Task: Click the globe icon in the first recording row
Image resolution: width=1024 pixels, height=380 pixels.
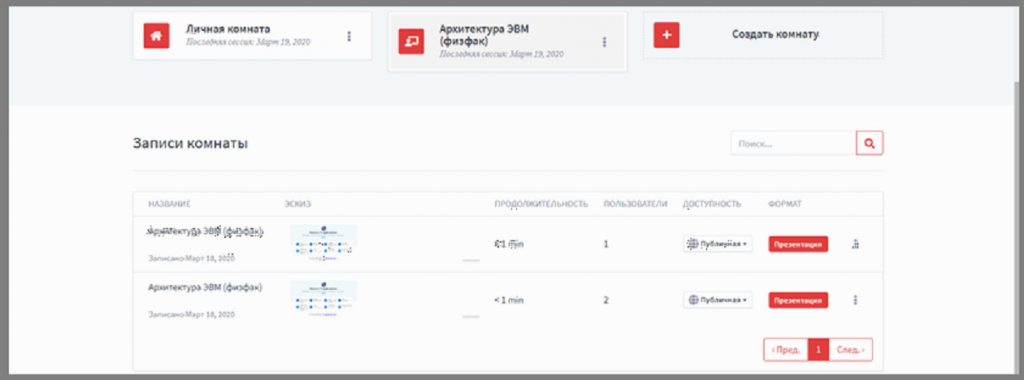Action: 693,244
